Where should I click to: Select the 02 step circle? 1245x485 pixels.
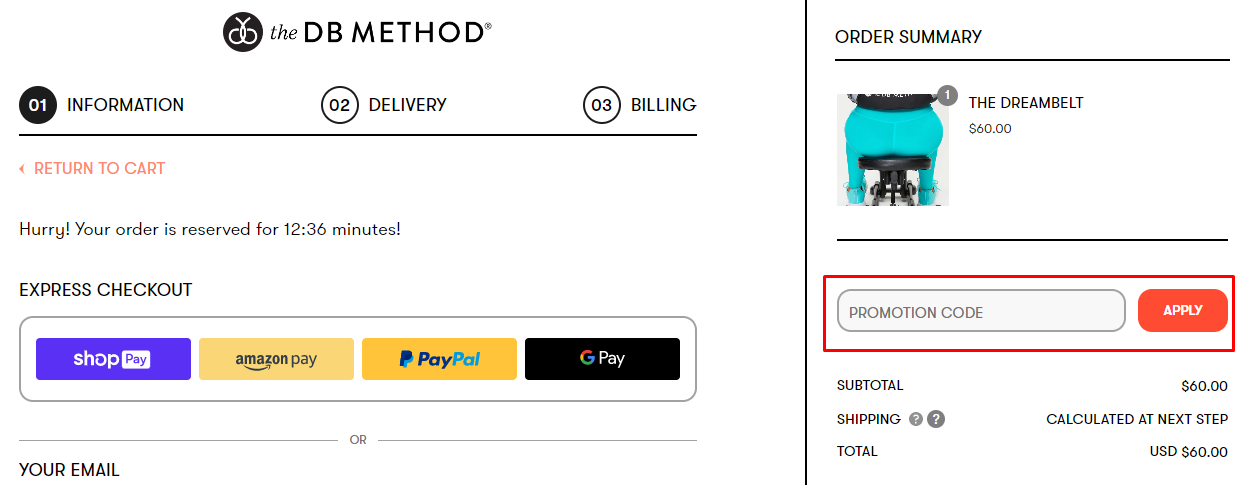(x=340, y=105)
